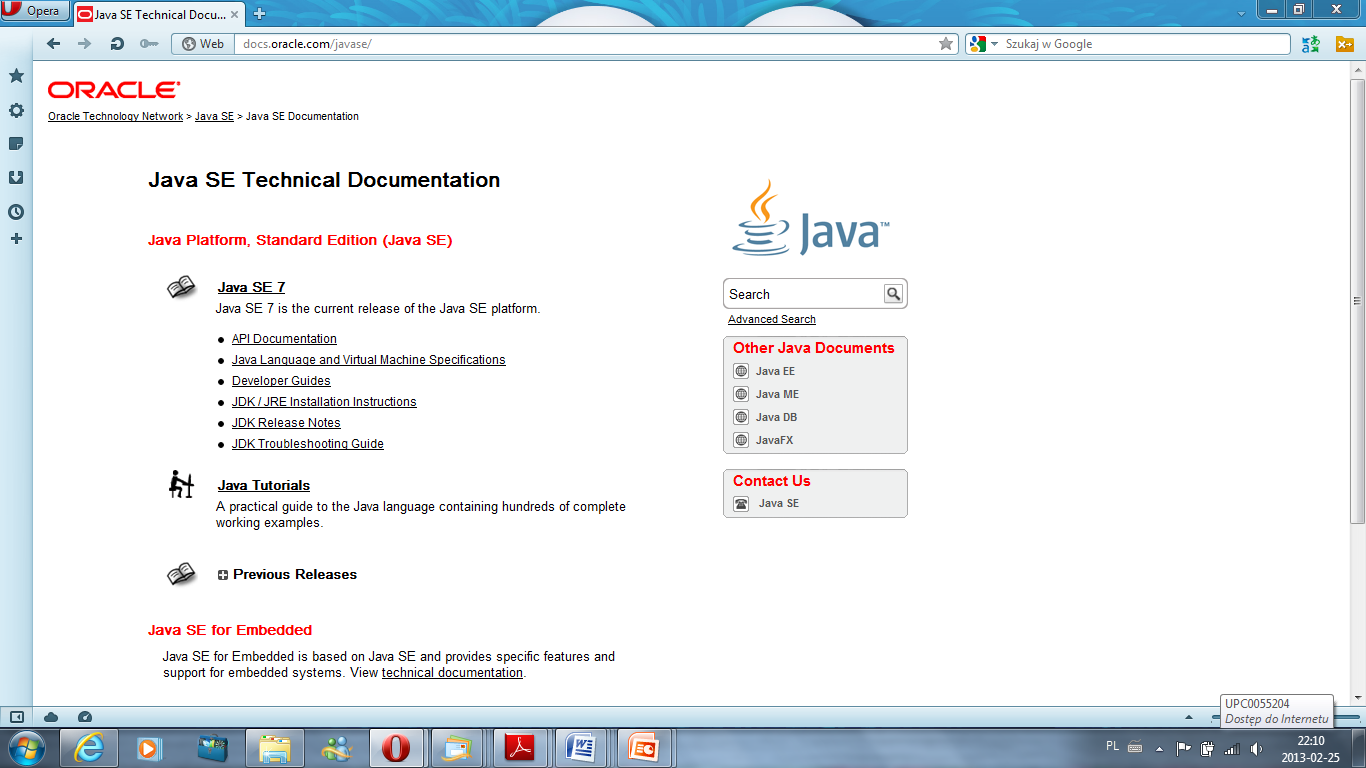Switch to the Opera taskbar button
Viewport: 1366px width, 768px height.
tap(398, 747)
